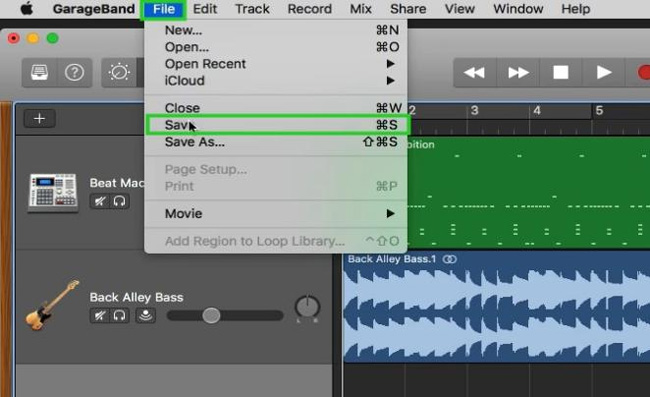Screen dimensions: 650x397
Task: Select the Beat Machine instrument icon
Action: (53, 192)
